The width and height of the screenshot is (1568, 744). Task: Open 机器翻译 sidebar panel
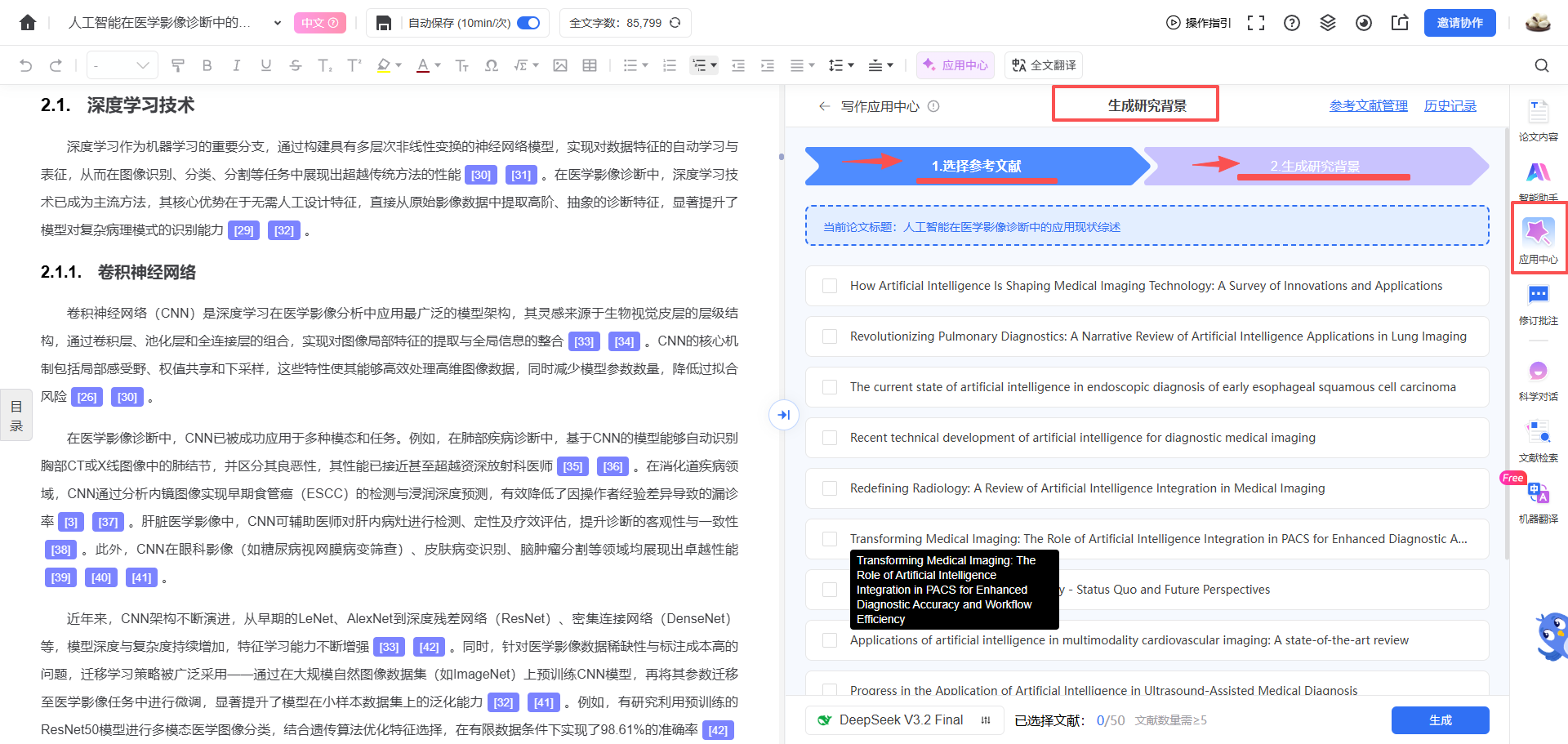(1539, 503)
